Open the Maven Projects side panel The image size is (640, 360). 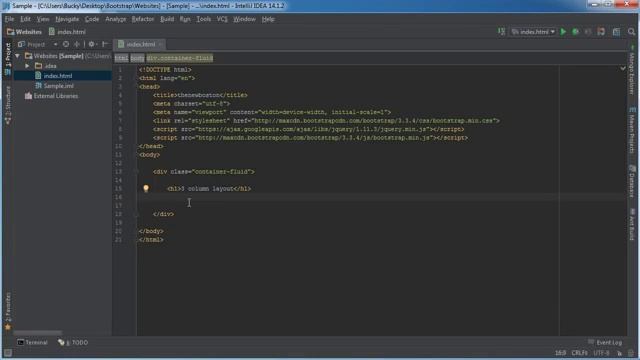click(632, 131)
